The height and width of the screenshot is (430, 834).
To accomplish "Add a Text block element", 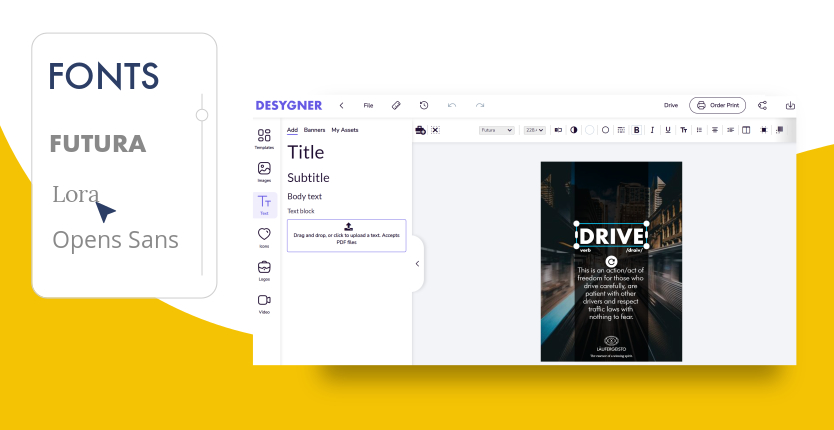I will point(301,211).
